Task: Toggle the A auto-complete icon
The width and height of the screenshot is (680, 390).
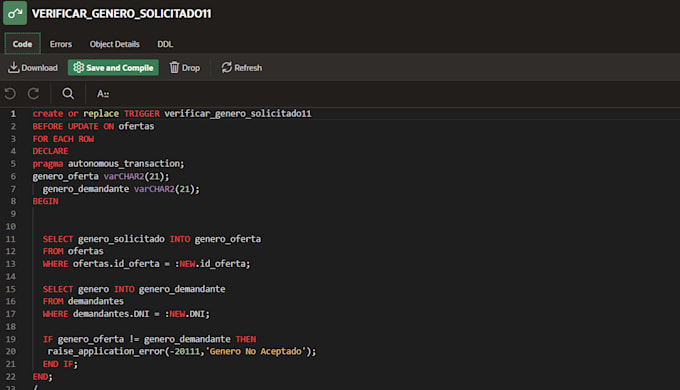Action: 103,94
